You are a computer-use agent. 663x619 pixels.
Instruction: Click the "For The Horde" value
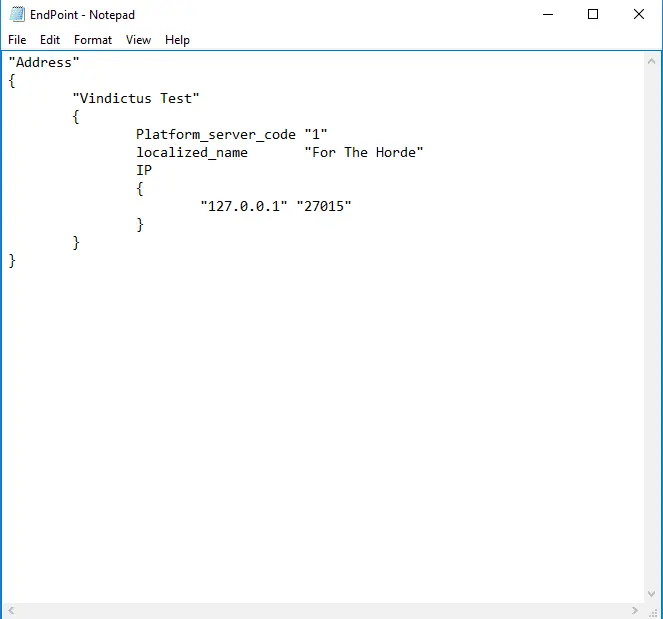[364, 152]
